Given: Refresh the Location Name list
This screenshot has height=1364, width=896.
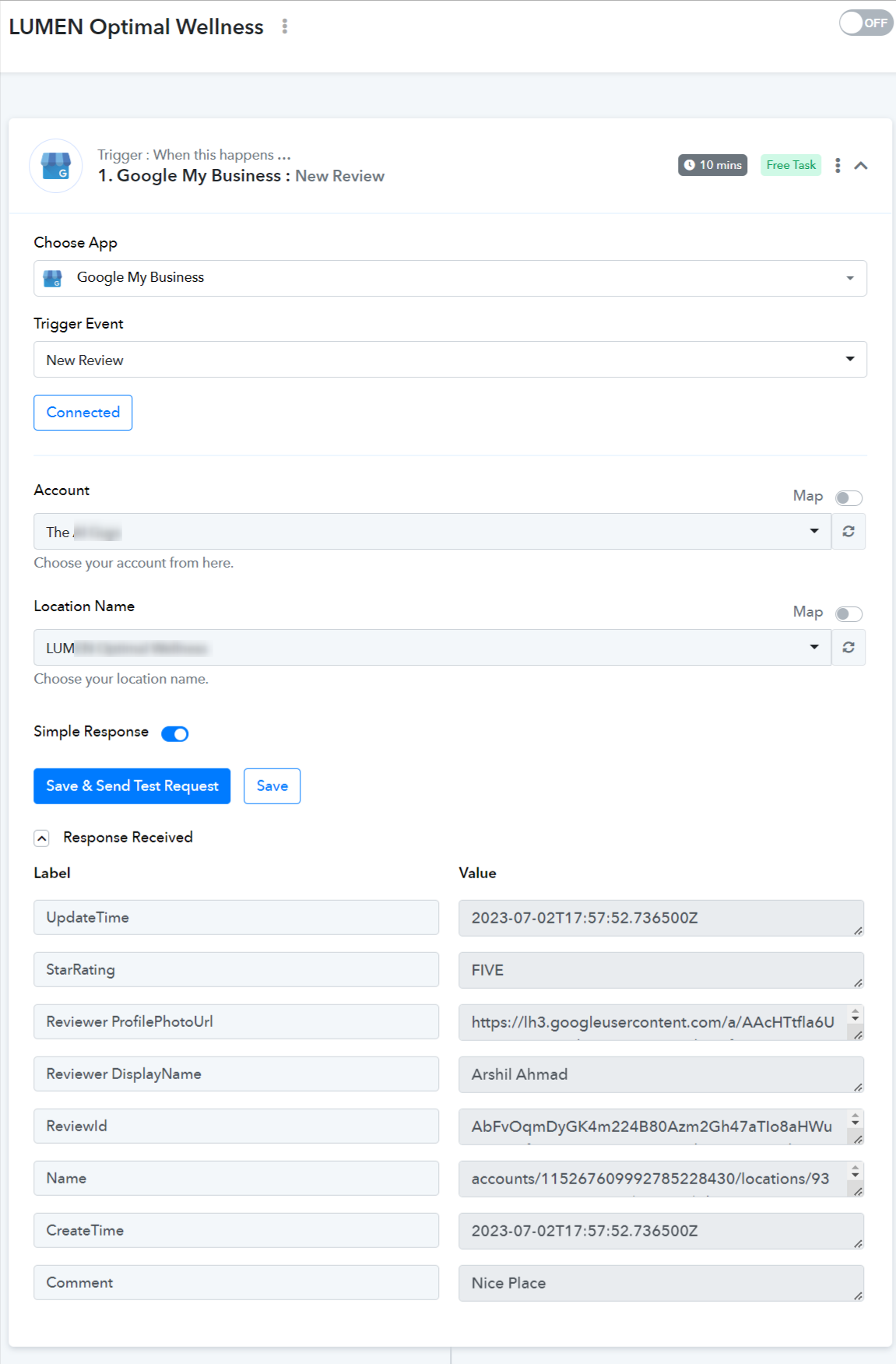Looking at the screenshot, I should pyautogui.click(x=849, y=648).
